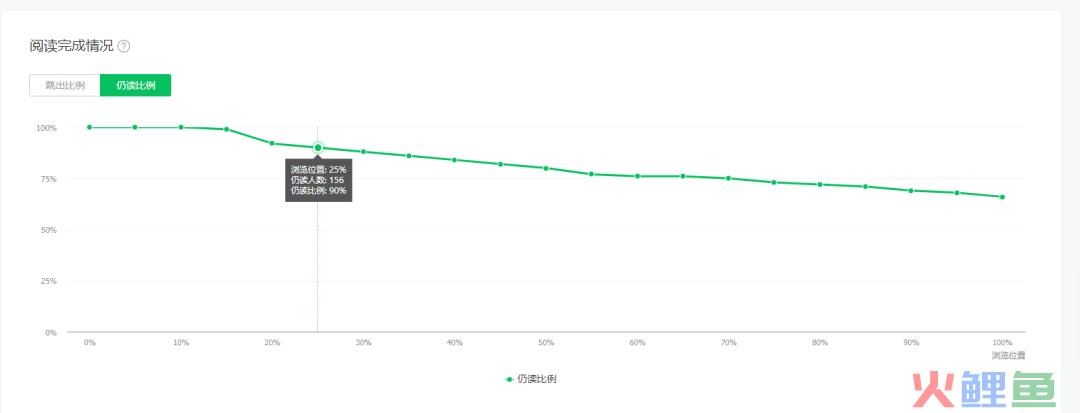Click the final data point at 100%
Image resolution: width=1080 pixels, height=413 pixels.
click(x=1002, y=197)
